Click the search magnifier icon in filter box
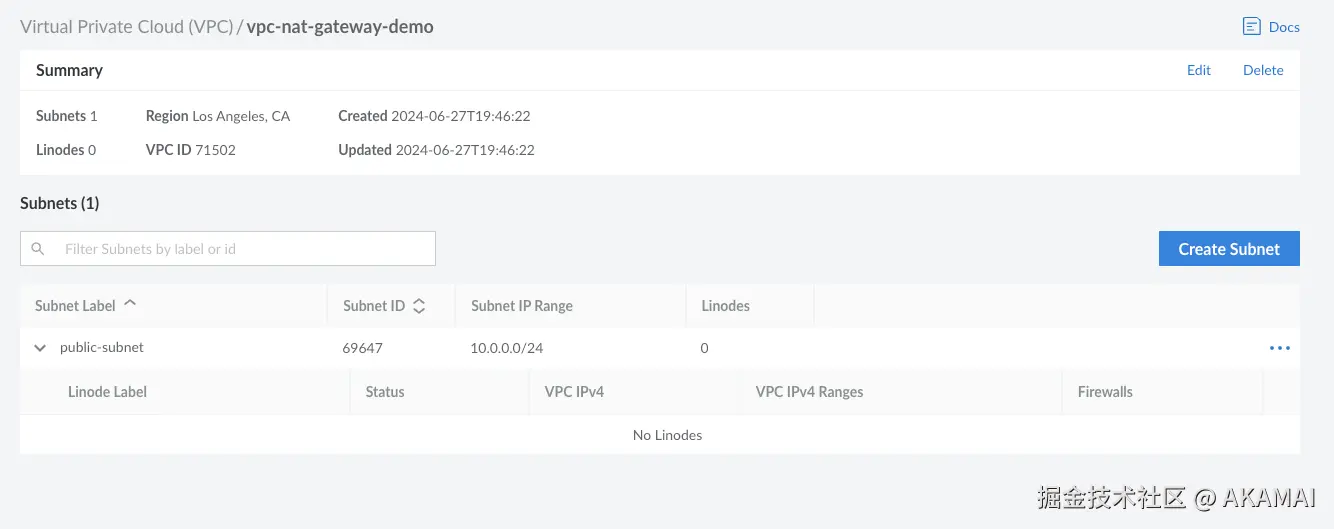 38,249
